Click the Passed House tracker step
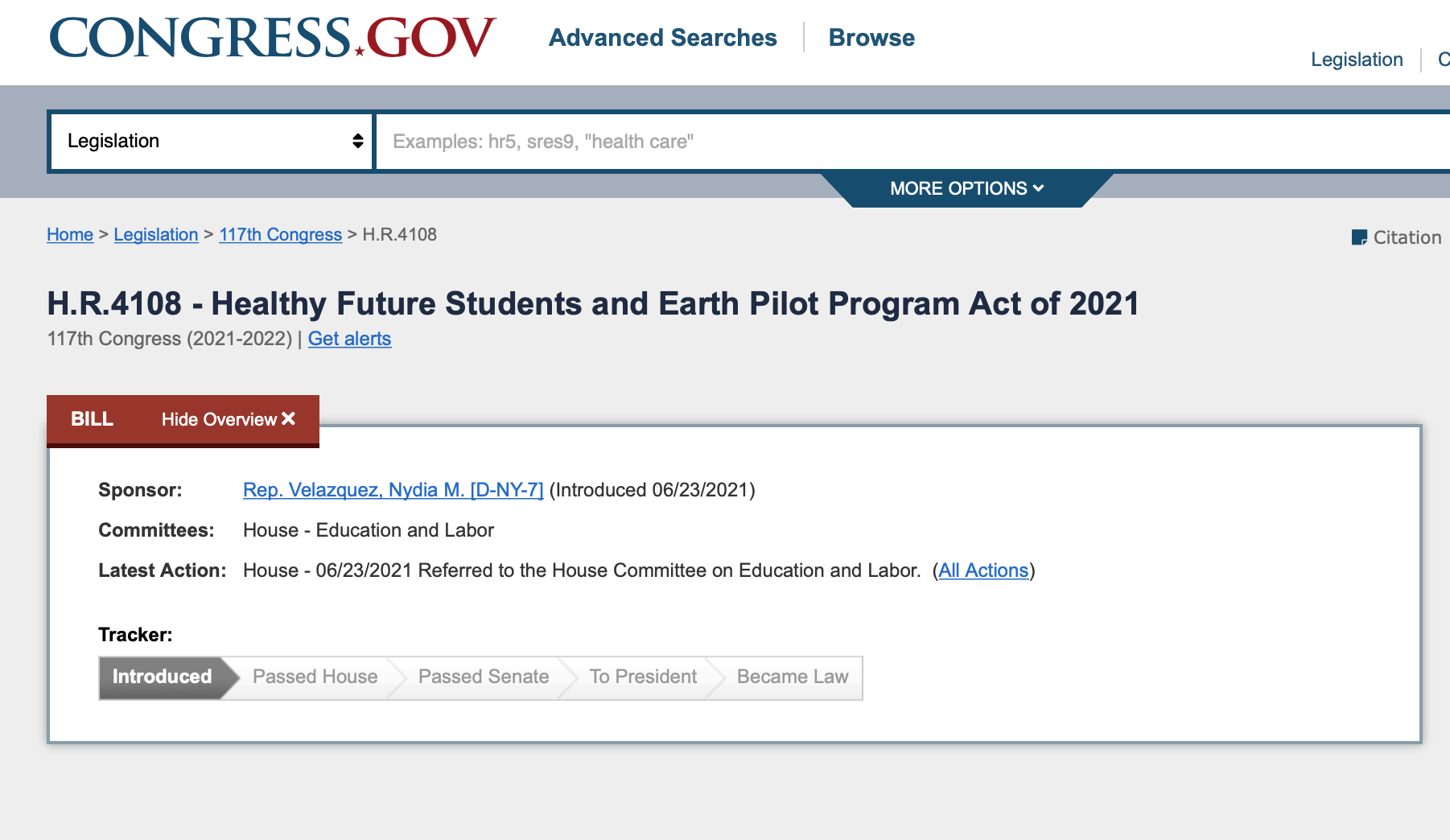Screen dimensions: 1450x840 pos(315,677)
